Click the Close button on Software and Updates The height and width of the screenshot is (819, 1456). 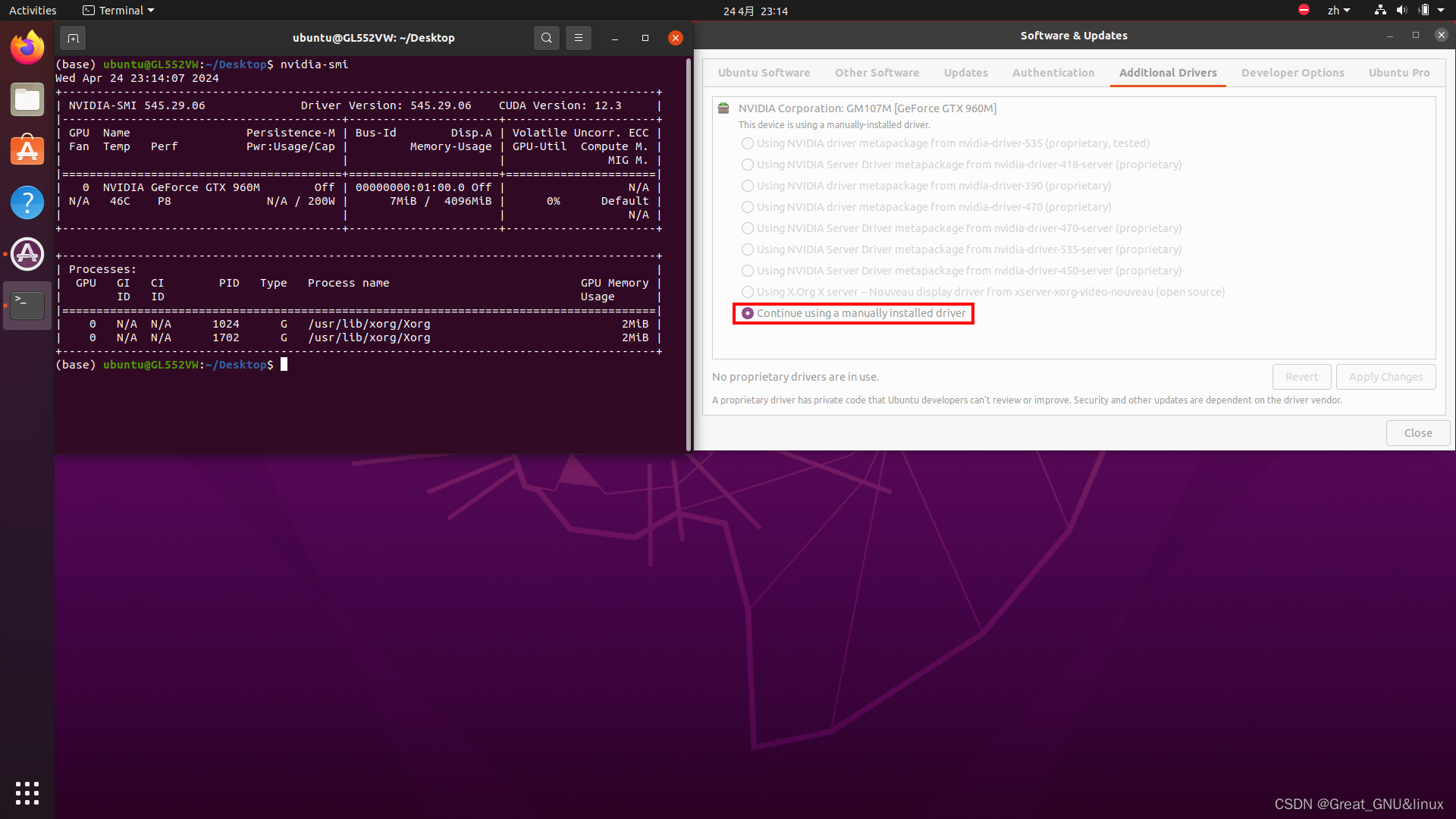(x=1418, y=432)
